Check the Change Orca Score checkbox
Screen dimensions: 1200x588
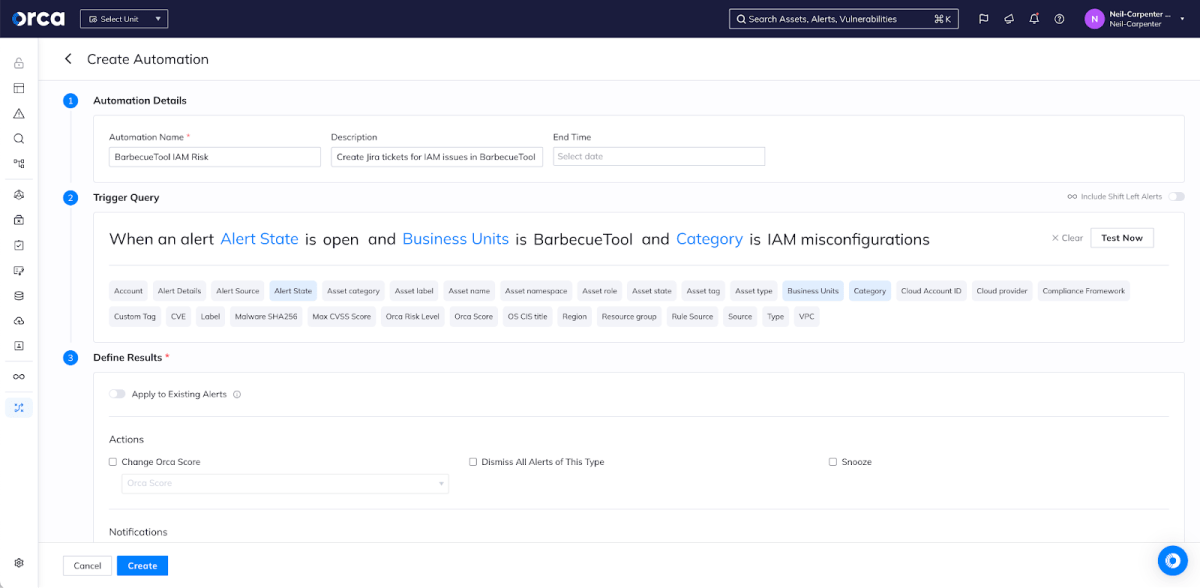tap(113, 462)
